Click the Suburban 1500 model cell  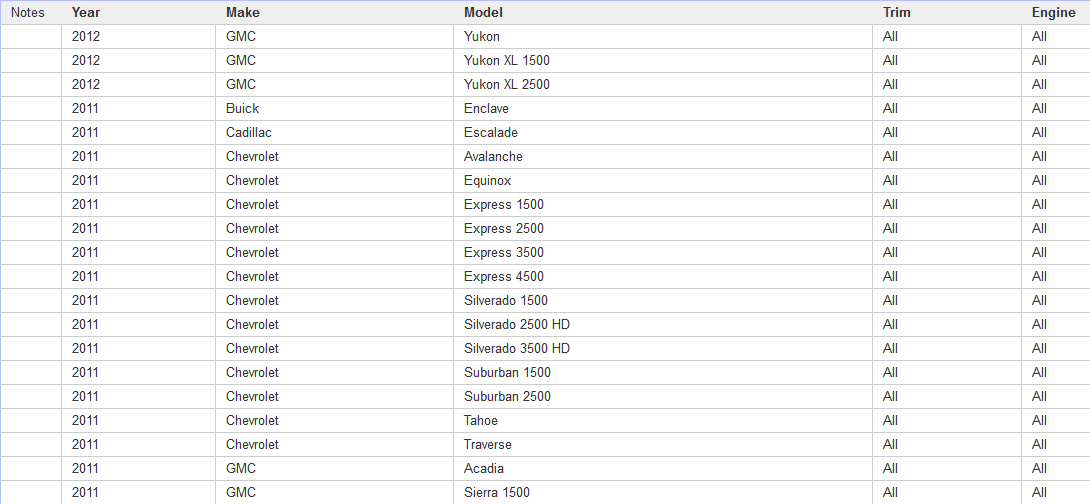tap(507, 372)
